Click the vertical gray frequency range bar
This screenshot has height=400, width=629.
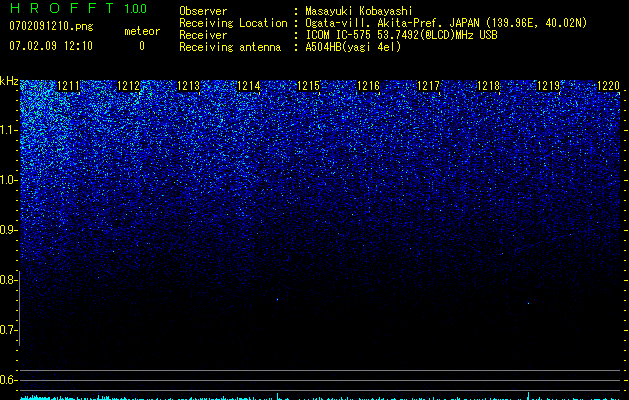[x=20, y=309]
